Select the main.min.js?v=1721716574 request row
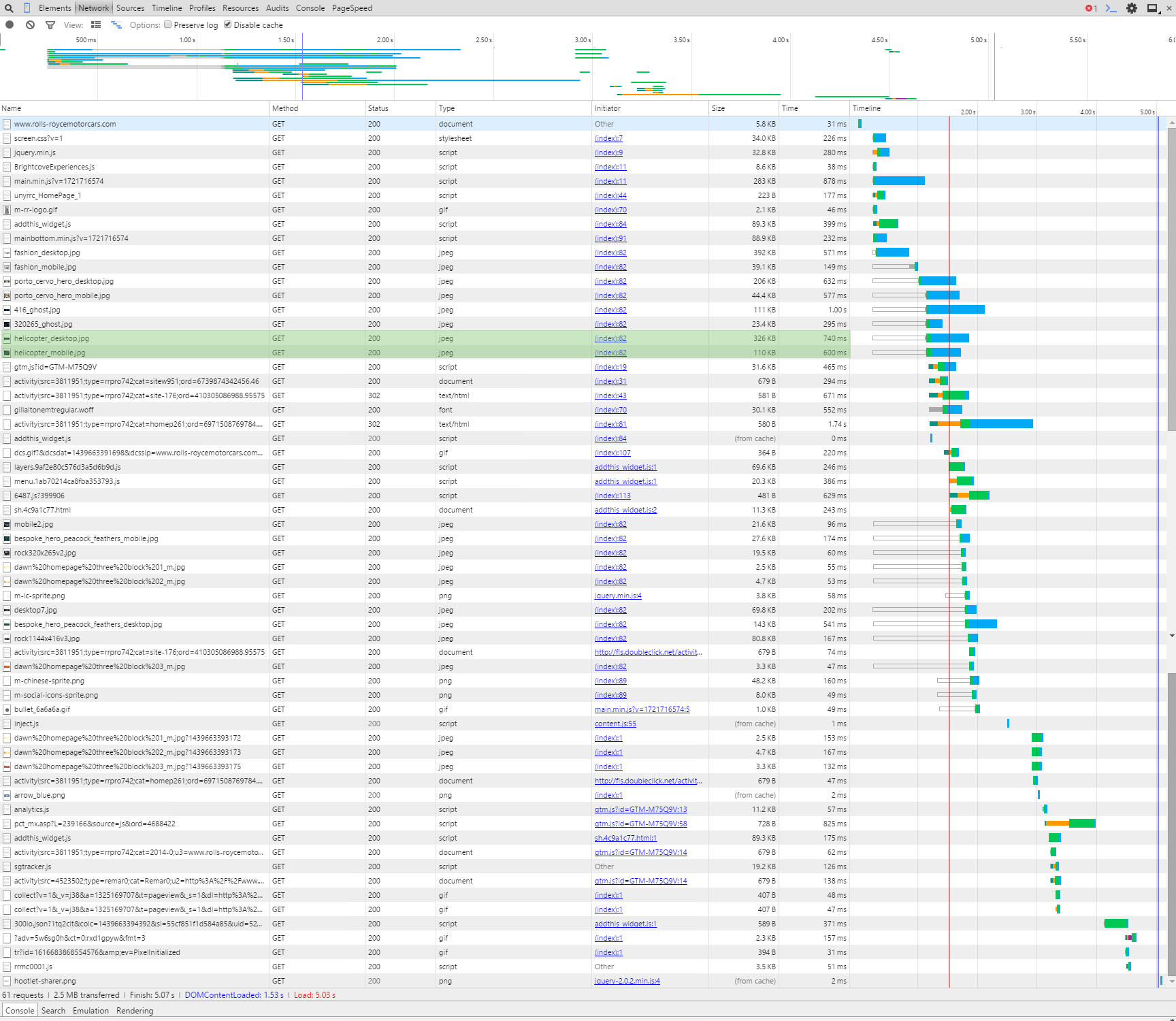The height and width of the screenshot is (1021, 1176). point(425,181)
